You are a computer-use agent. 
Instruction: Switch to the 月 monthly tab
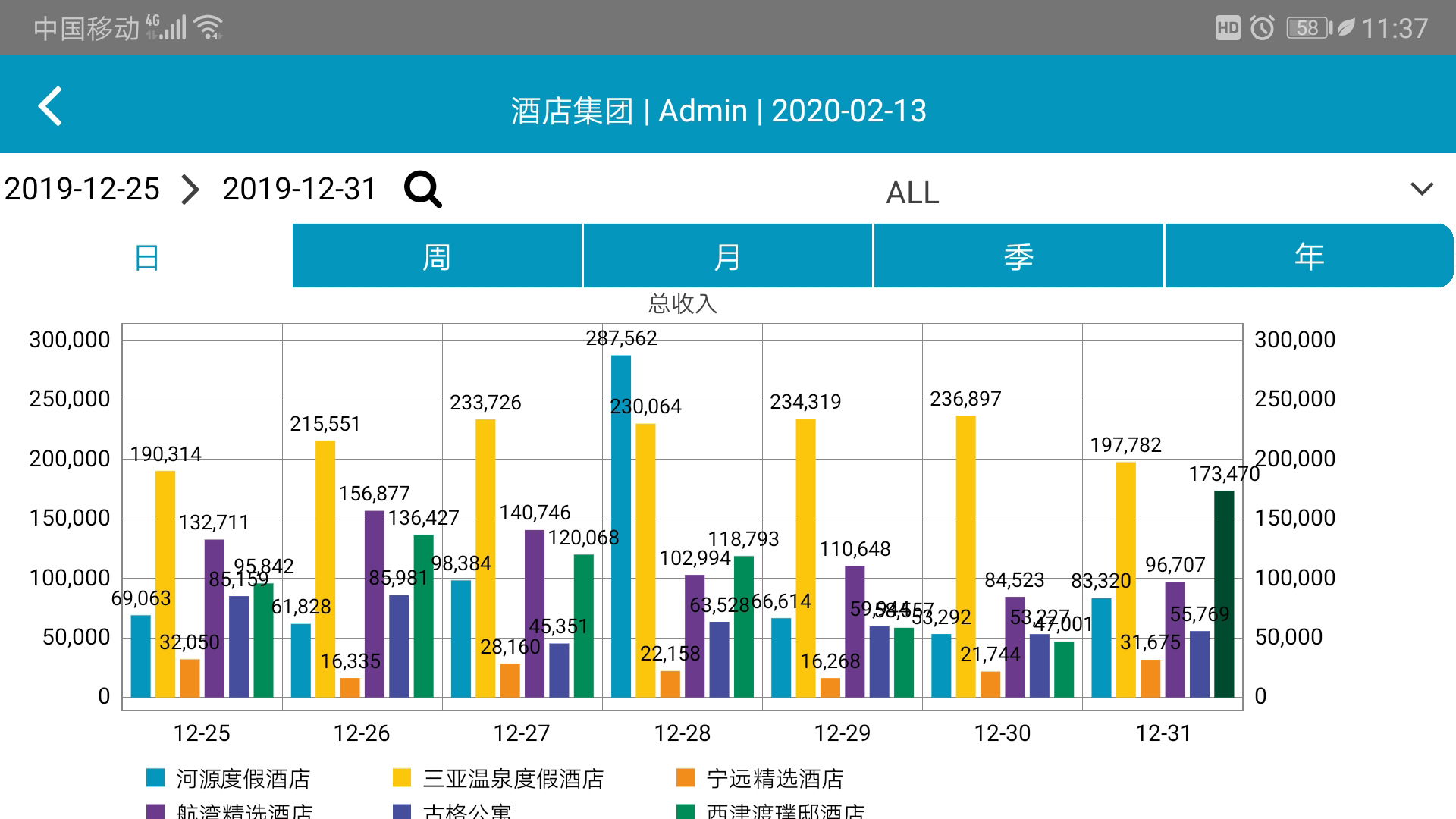727,257
